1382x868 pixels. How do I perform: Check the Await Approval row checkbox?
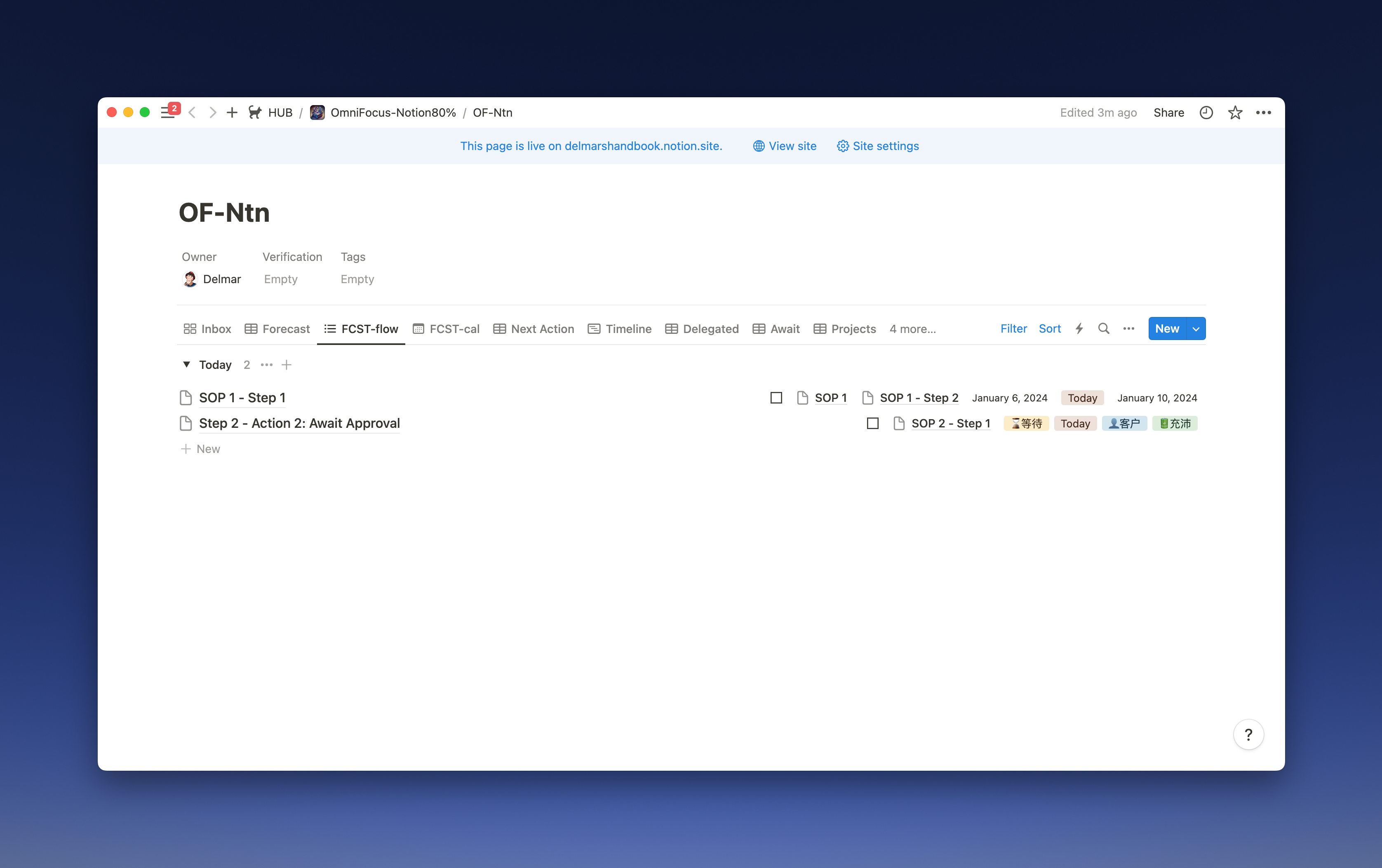tap(872, 423)
